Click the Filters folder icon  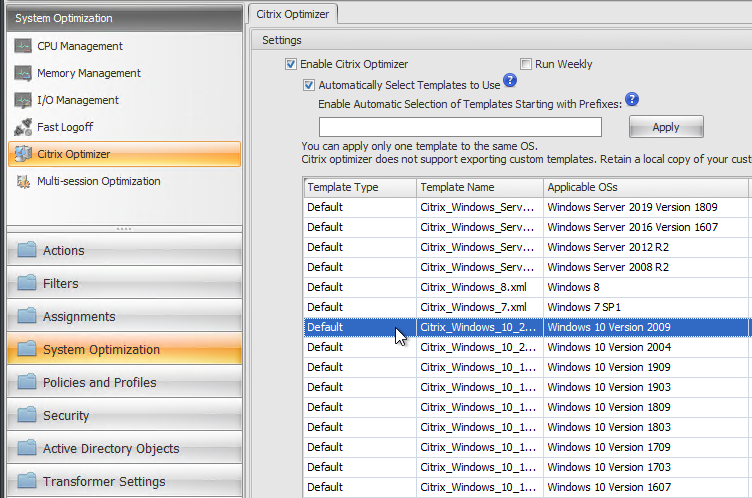[x=27, y=283]
